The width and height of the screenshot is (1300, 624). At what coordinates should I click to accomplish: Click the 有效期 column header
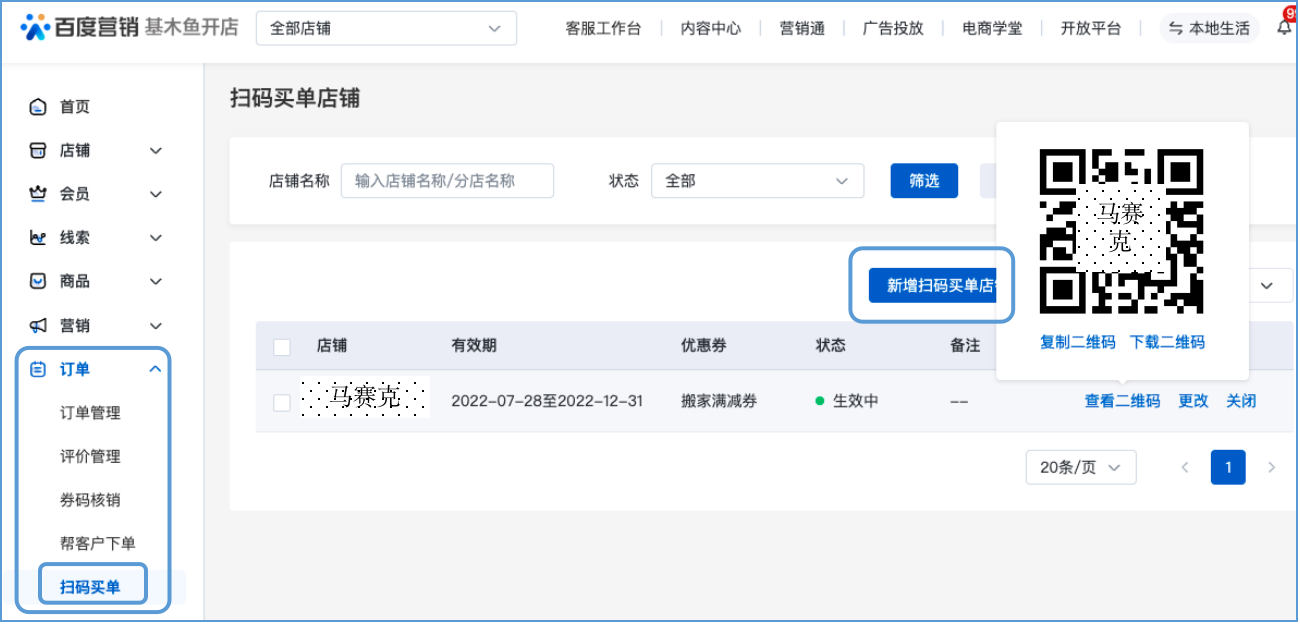coord(474,345)
